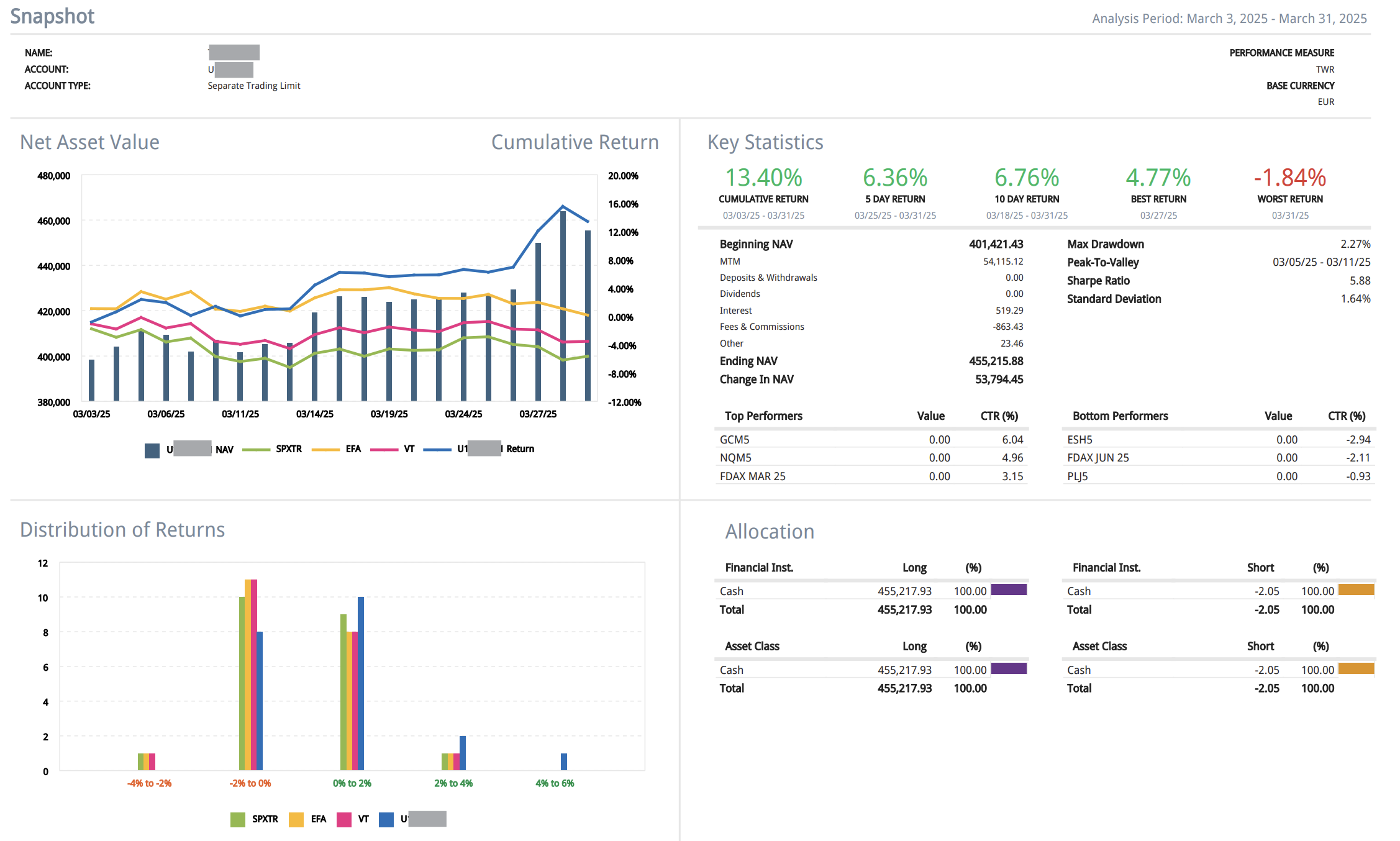Click the green SPXTR square in distribution legend
Viewport: 1400px width, 841px height.
pyautogui.click(x=237, y=819)
